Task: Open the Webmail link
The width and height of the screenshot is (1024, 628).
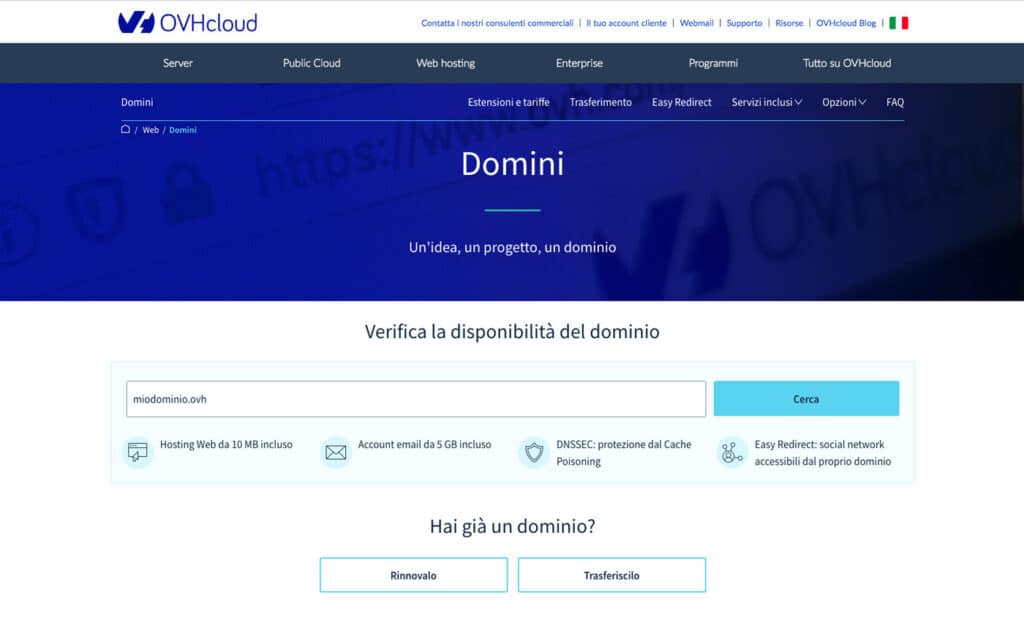Action: (696, 22)
